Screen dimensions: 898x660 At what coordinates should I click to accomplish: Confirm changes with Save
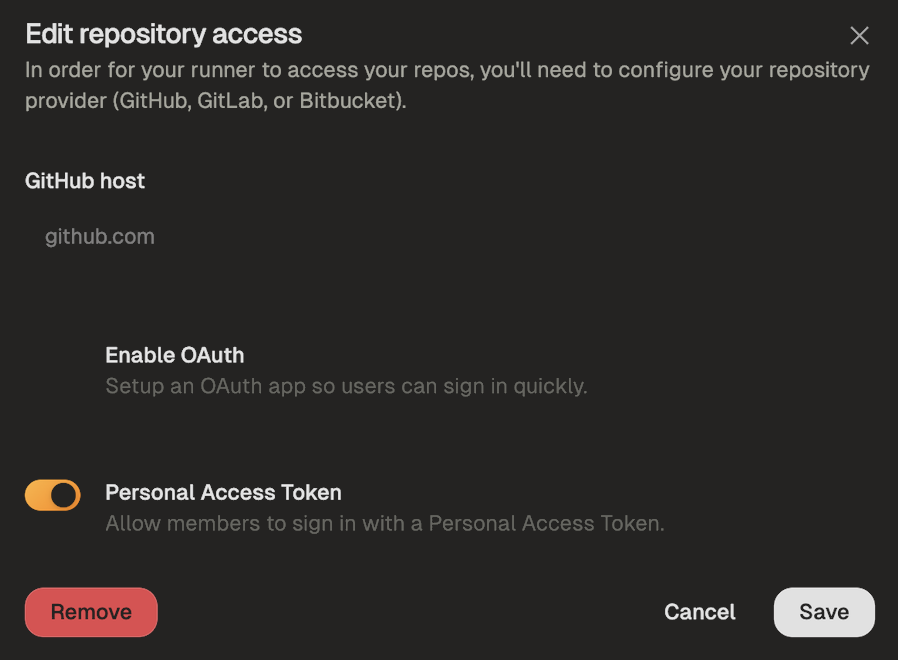pos(823,612)
